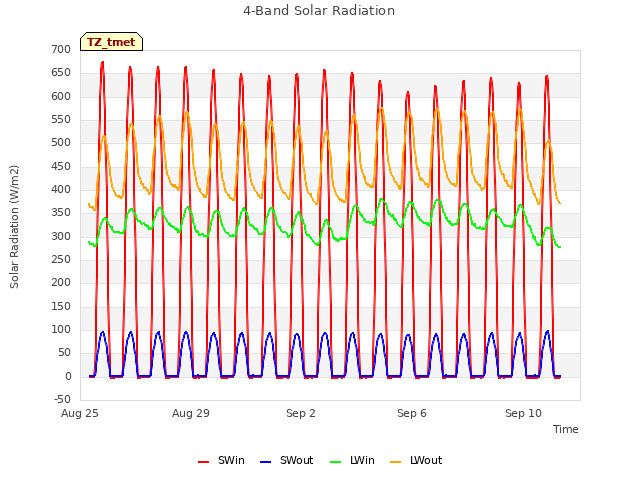Screen dimensions: 640x480
Task: Click the LWin legend label
Action: pos(362,460)
